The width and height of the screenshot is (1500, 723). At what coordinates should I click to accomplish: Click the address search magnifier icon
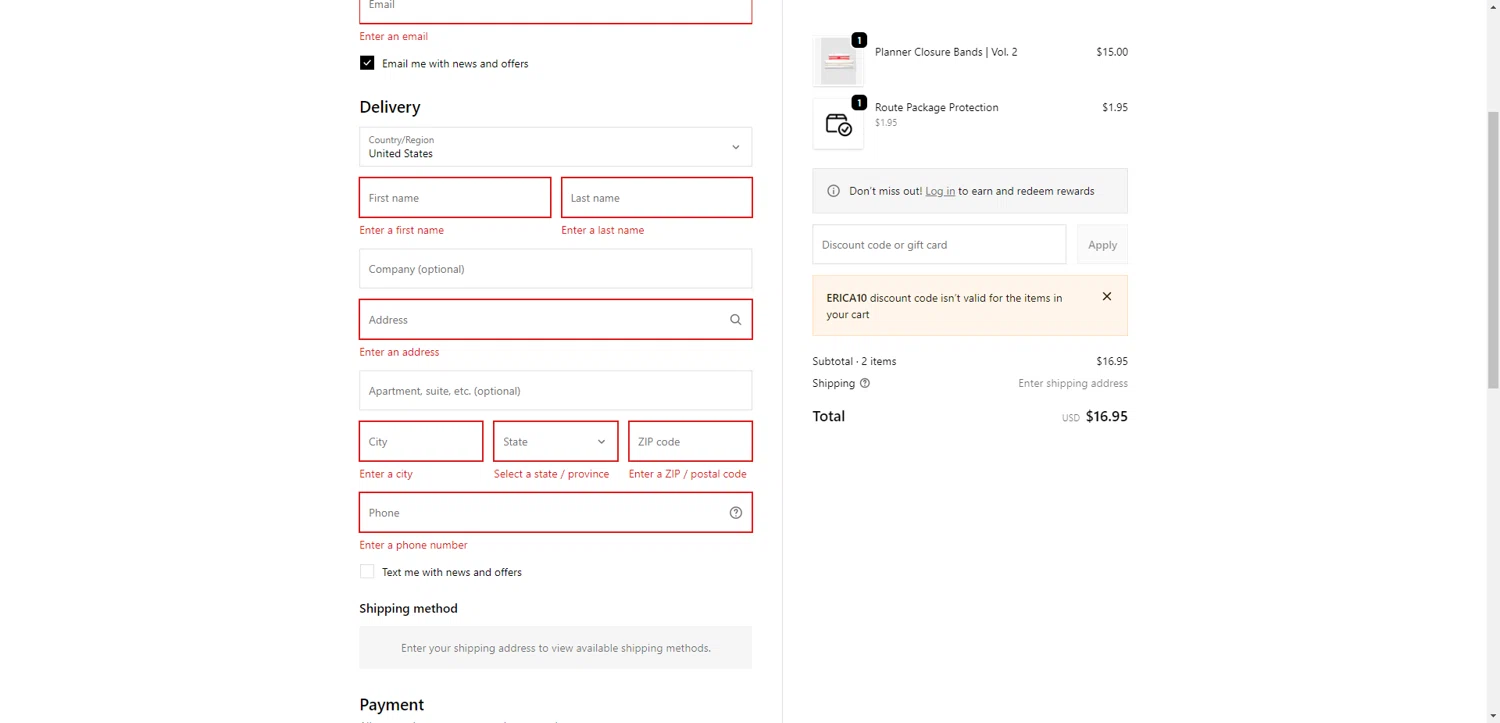pyautogui.click(x=735, y=320)
